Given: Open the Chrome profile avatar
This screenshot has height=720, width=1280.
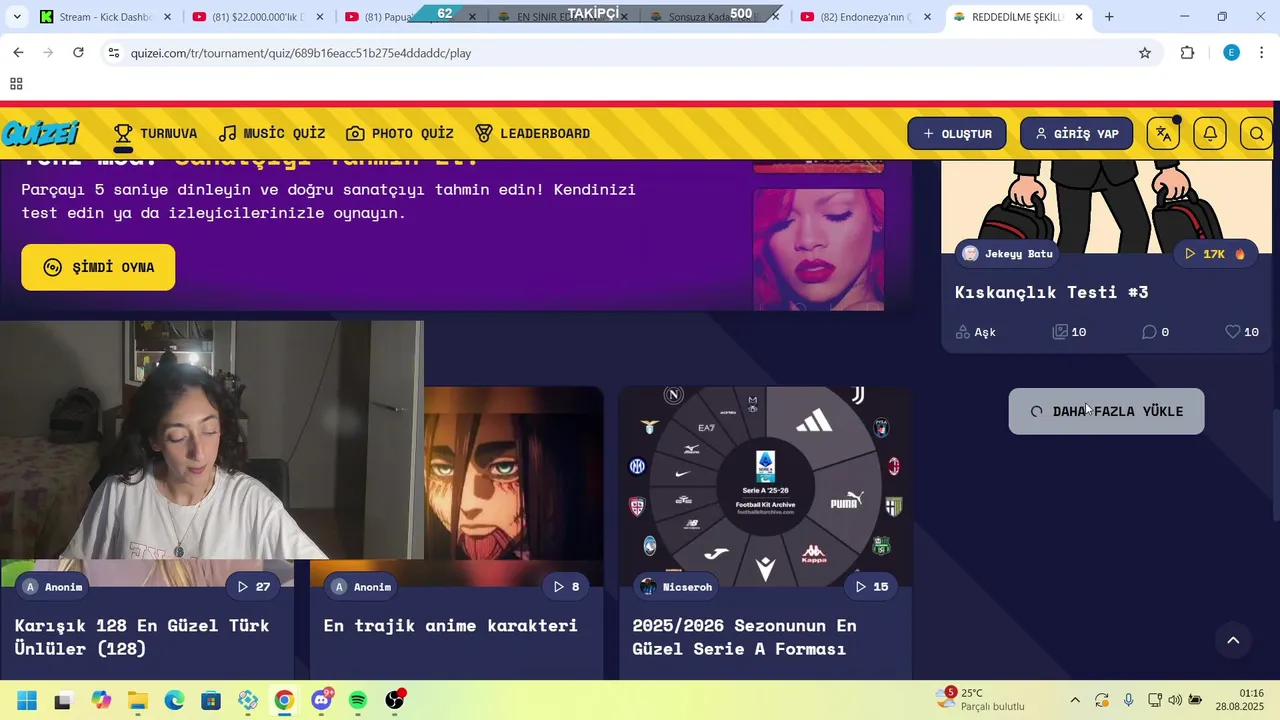Looking at the screenshot, I should click(1232, 53).
